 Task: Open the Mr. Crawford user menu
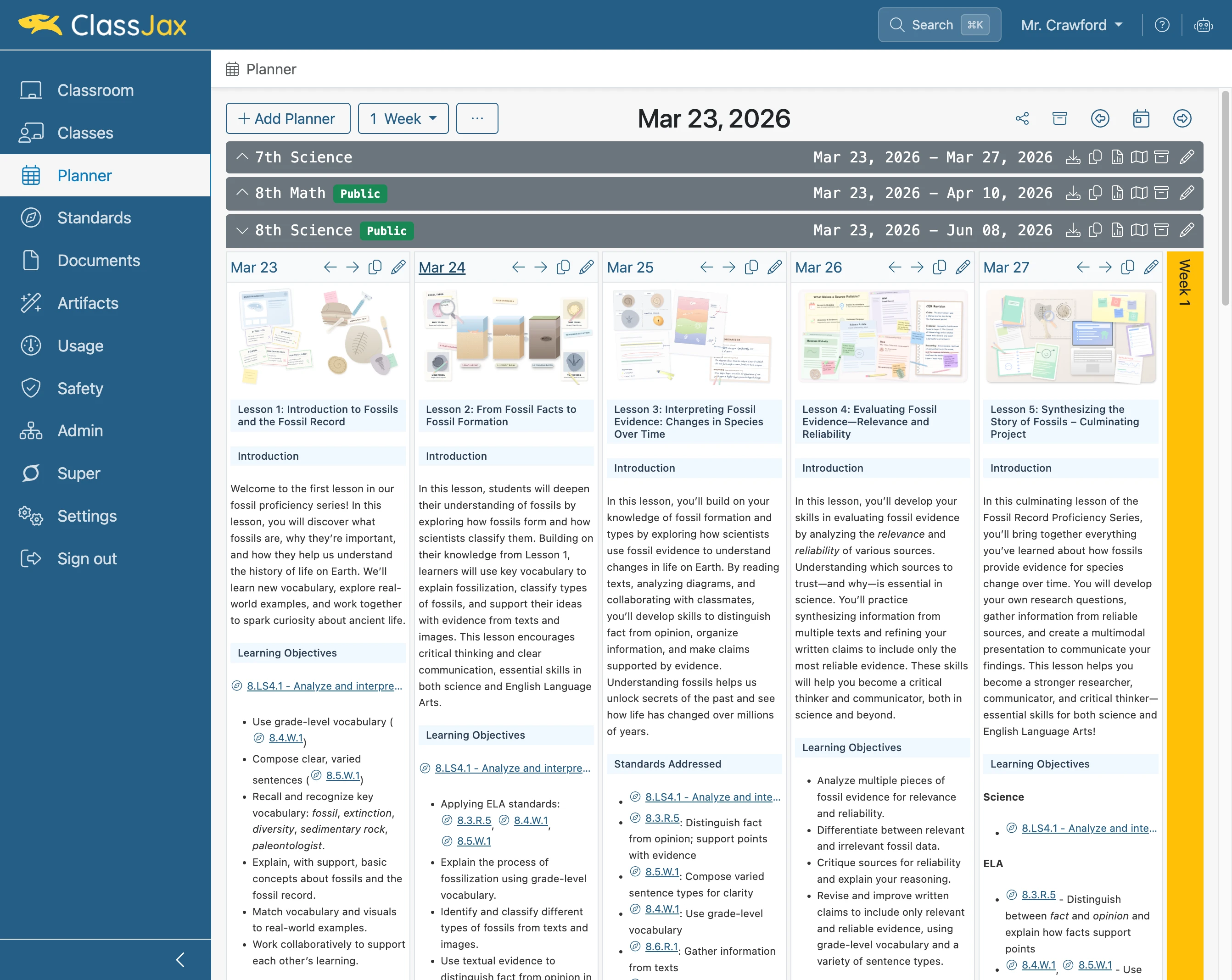coord(1072,25)
